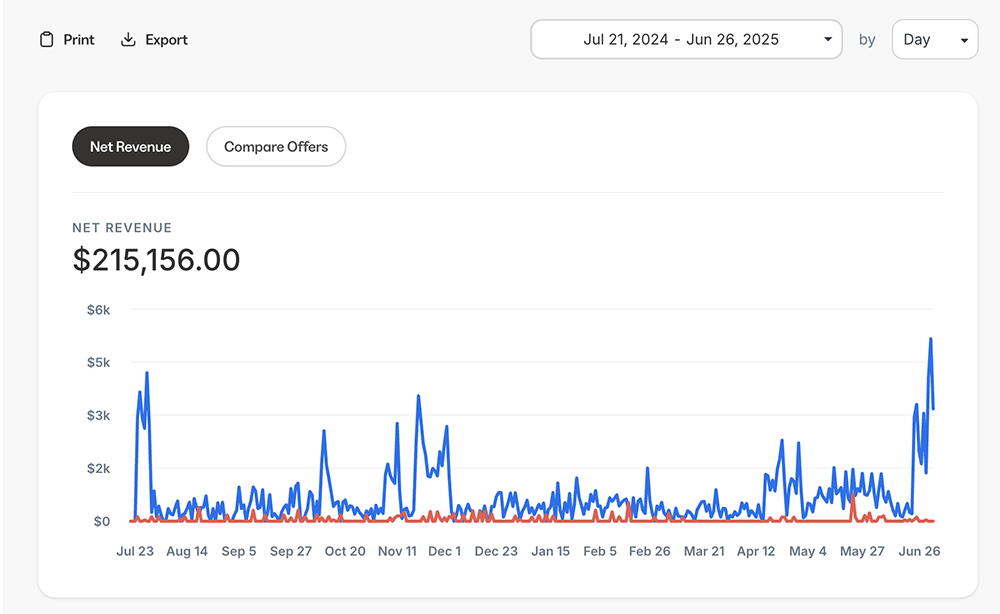This screenshot has height=614, width=1000.
Task: Click the Export text label
Action: [166, 40]
